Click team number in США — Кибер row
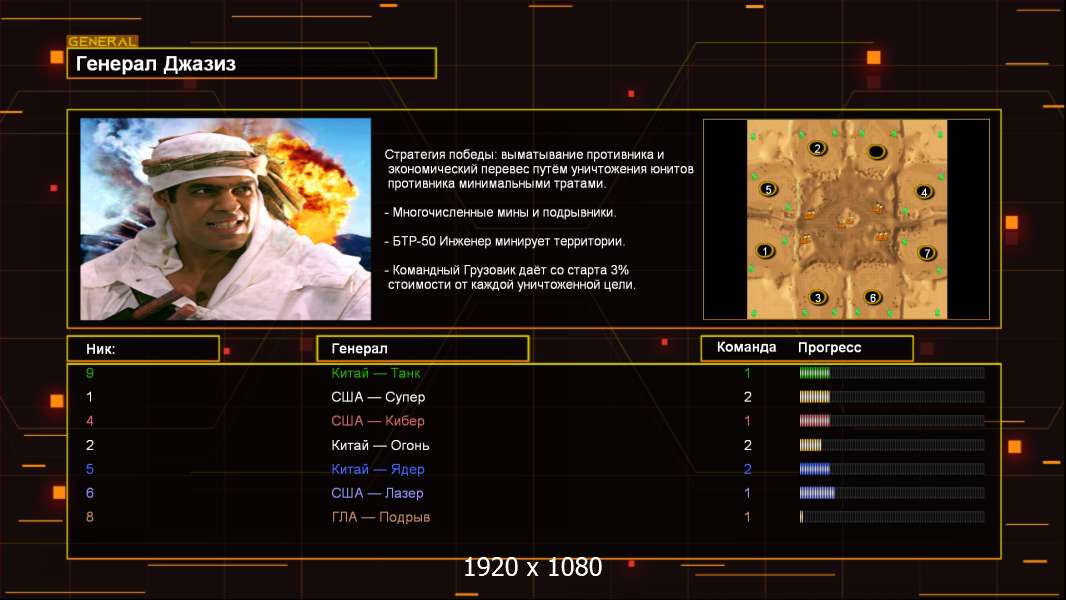The image size is (1066, 600). click(747, 421)
